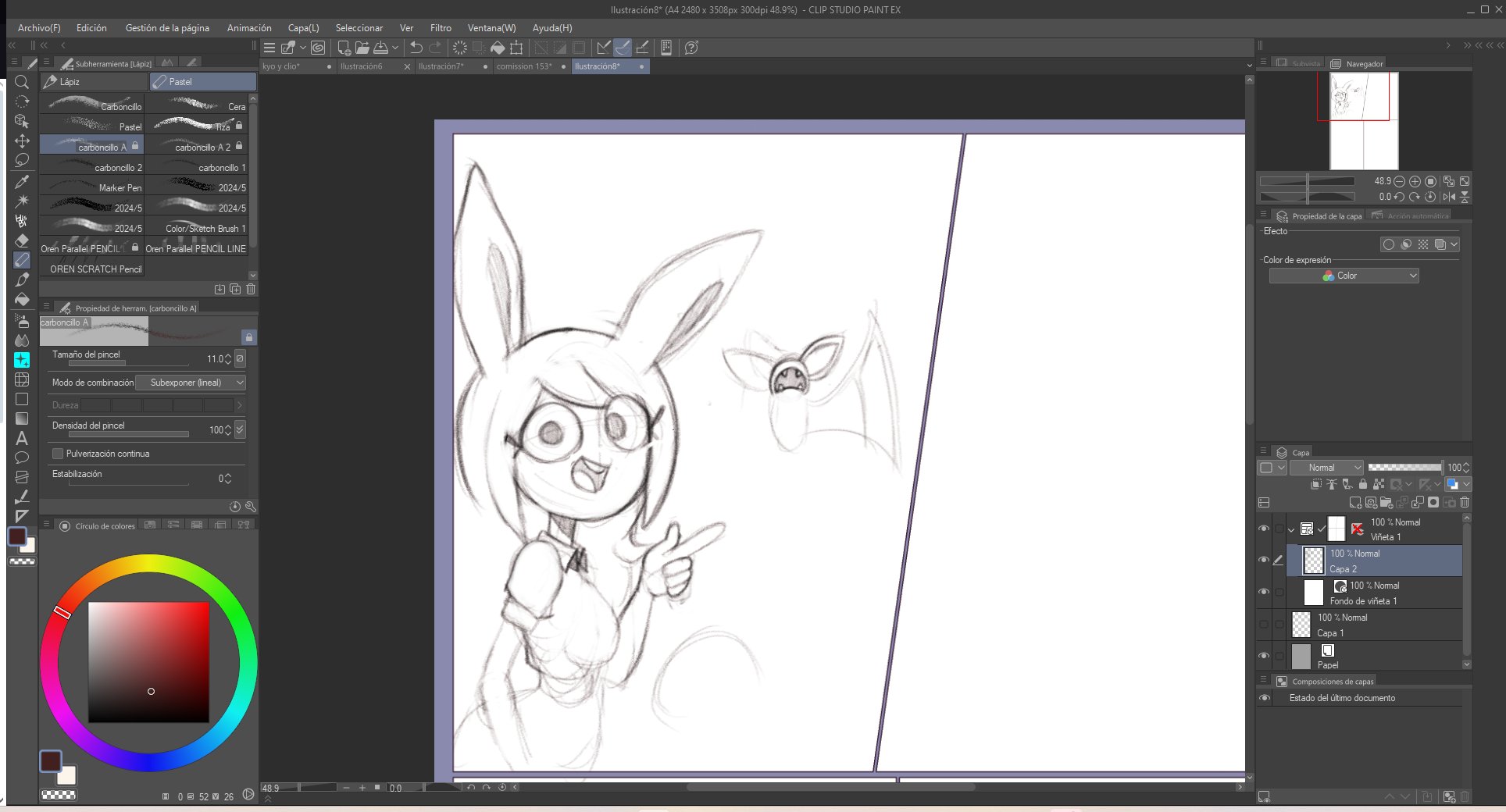Open the Edición menu
Viewport: 1506px width, 812px height.
(x=91, y=27)
